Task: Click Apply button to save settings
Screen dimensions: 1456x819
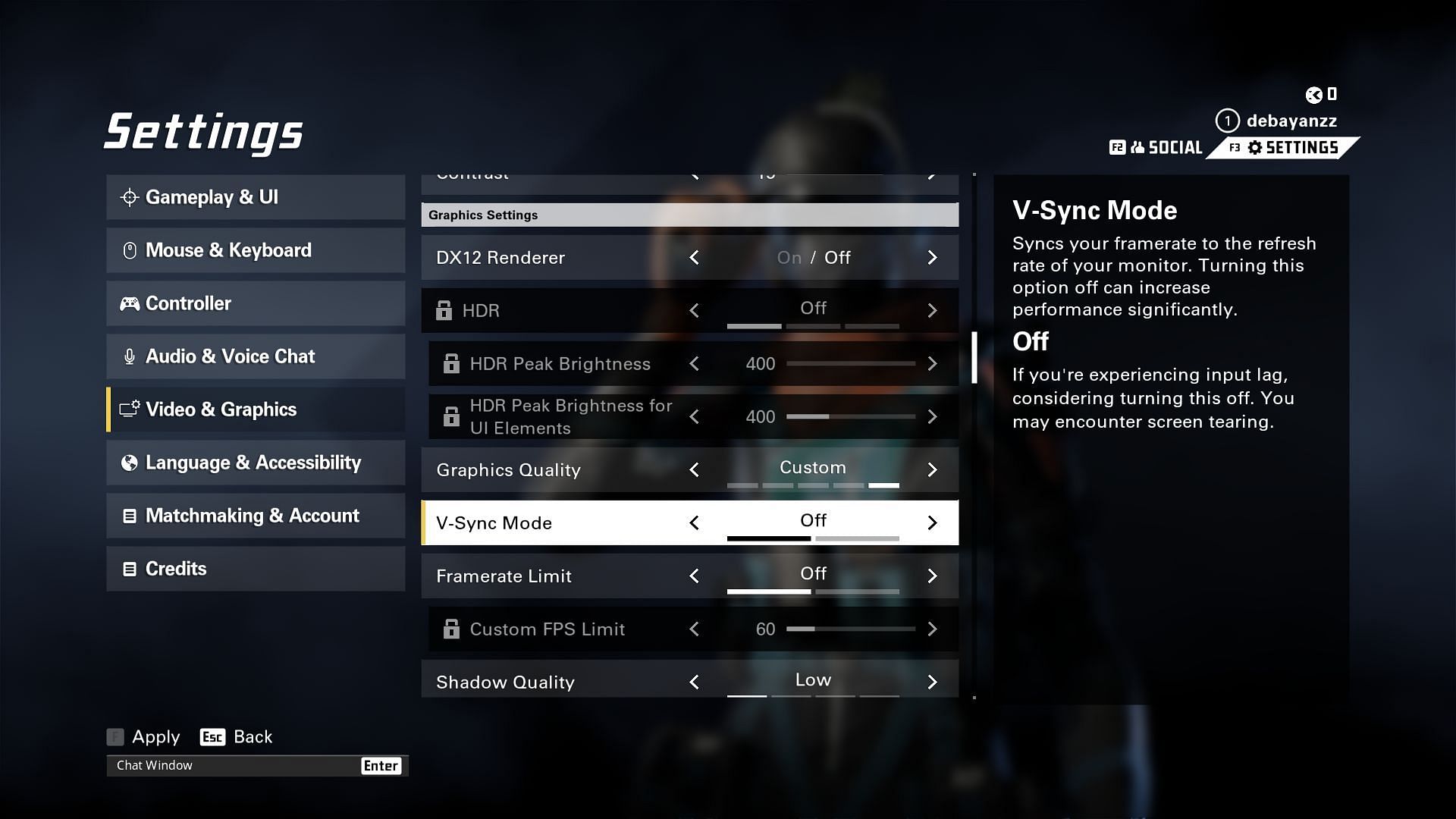Action: pyautogui.click(x=155, y=736)
